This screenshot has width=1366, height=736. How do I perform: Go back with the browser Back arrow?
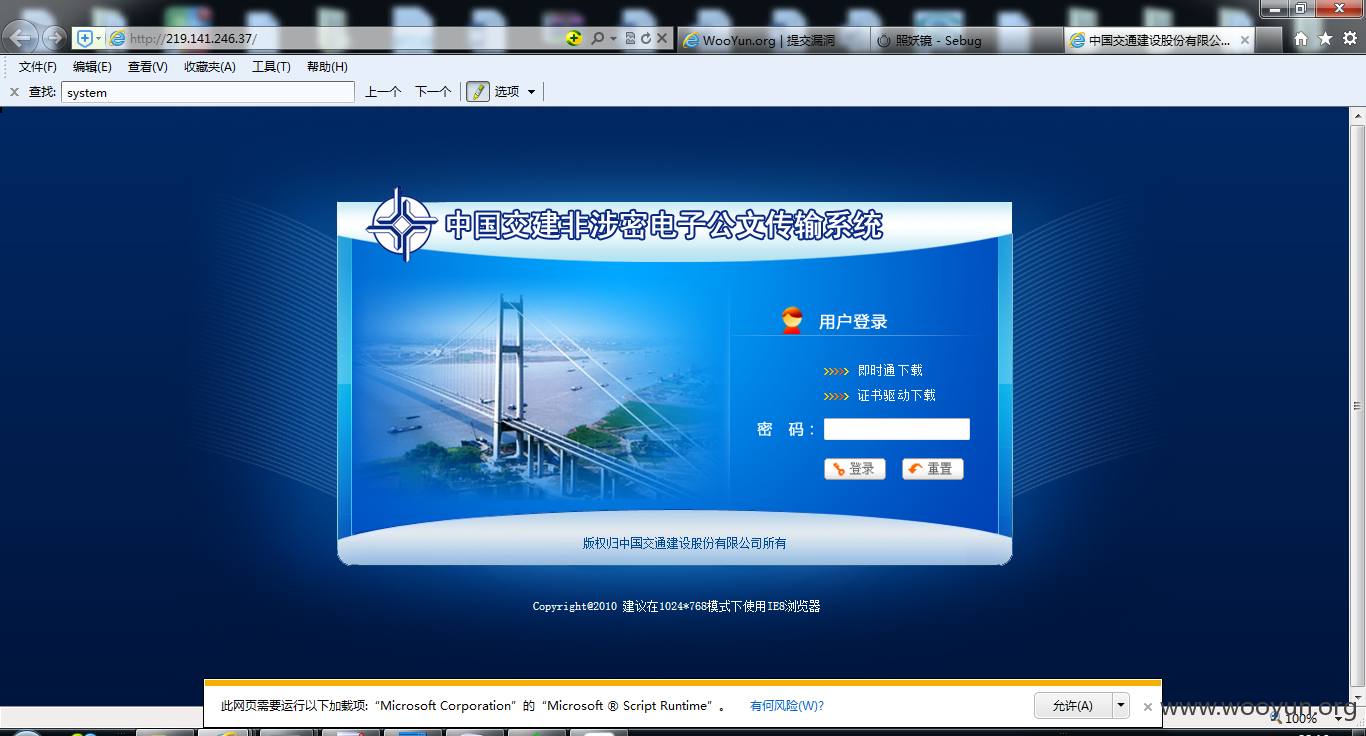(x=21, y=39)
